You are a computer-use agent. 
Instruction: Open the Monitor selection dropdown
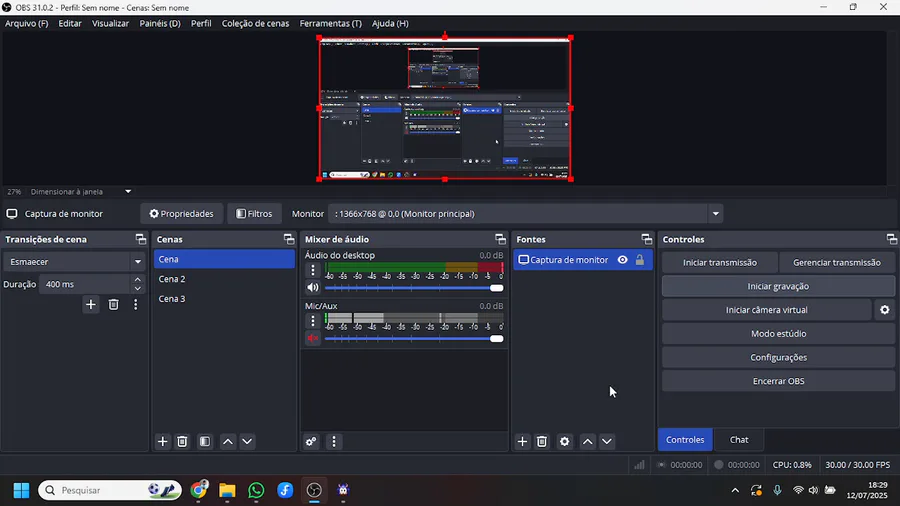[525, 214]
